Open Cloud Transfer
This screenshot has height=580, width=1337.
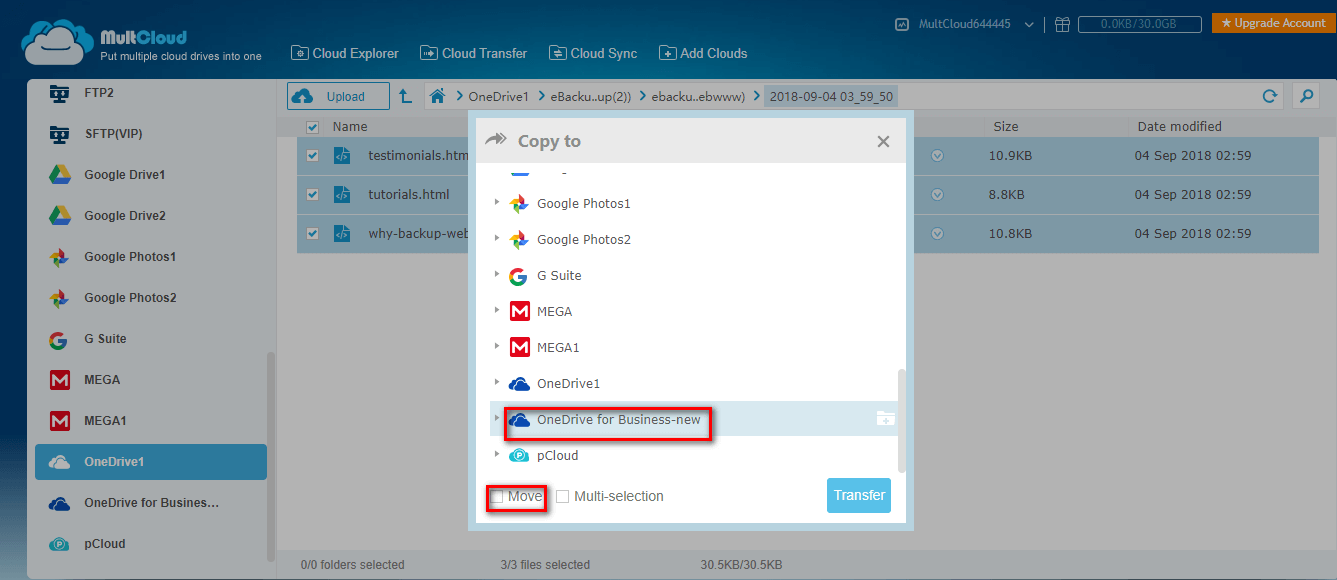tap(474, 53)
